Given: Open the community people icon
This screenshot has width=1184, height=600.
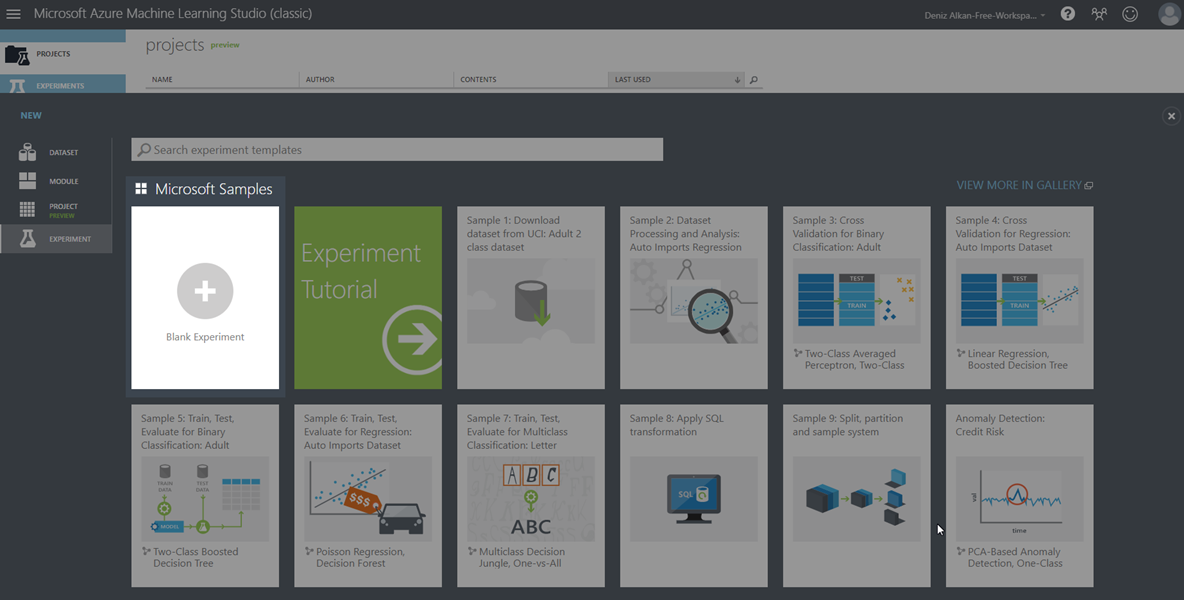Looking at the screenshot, I should click(x=1099, y=14).
